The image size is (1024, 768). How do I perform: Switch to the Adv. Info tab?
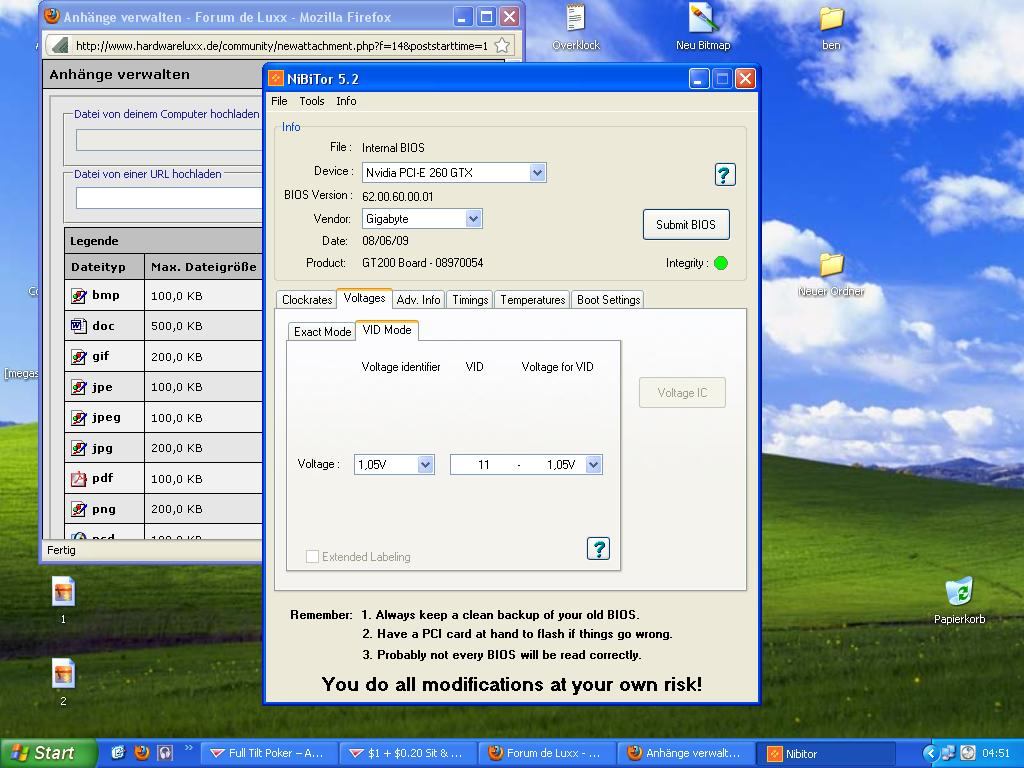click(x=419, y=300)
